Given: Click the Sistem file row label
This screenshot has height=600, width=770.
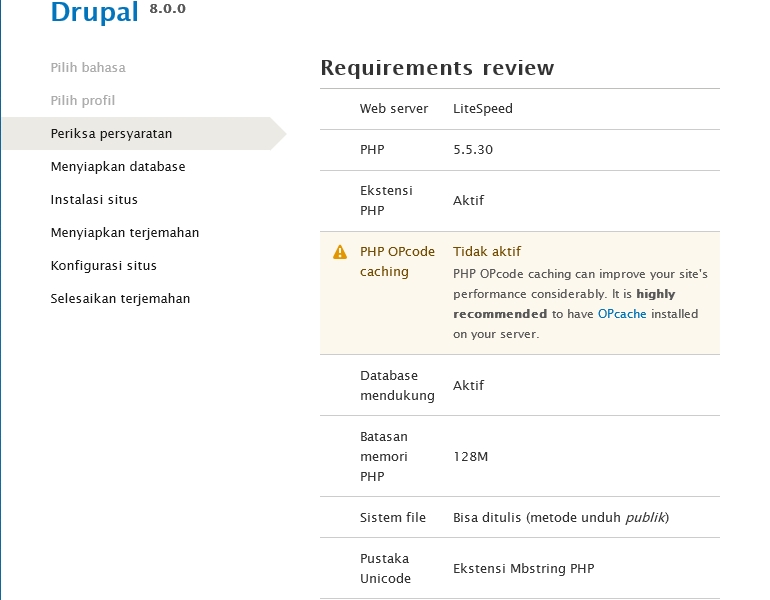Looking at the screenshot, I should (393, 518).
